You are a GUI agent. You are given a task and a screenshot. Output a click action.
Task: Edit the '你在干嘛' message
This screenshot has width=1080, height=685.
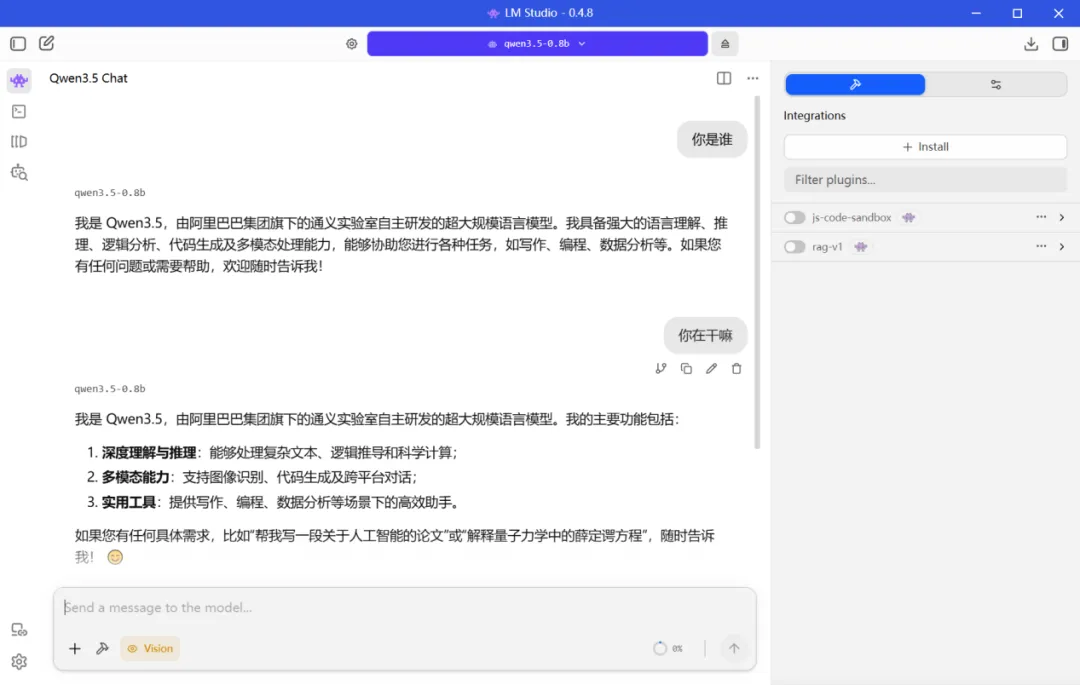(712, 368)
